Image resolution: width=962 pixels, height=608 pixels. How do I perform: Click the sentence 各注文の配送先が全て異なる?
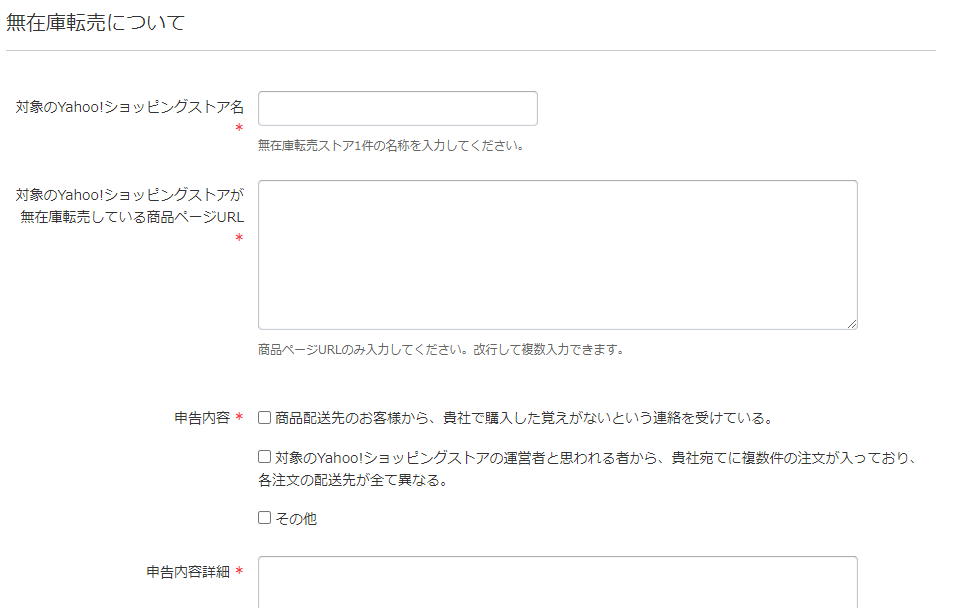pos(353,480)
